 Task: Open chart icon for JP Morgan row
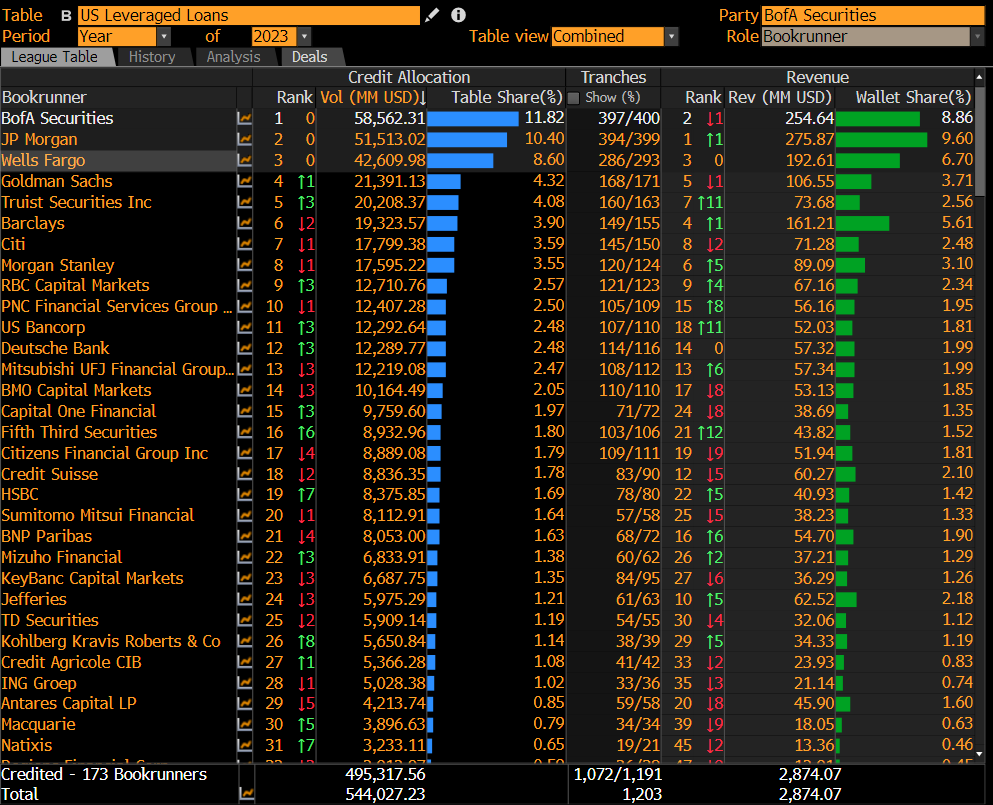pyautogui.click(x=244, y=139)
